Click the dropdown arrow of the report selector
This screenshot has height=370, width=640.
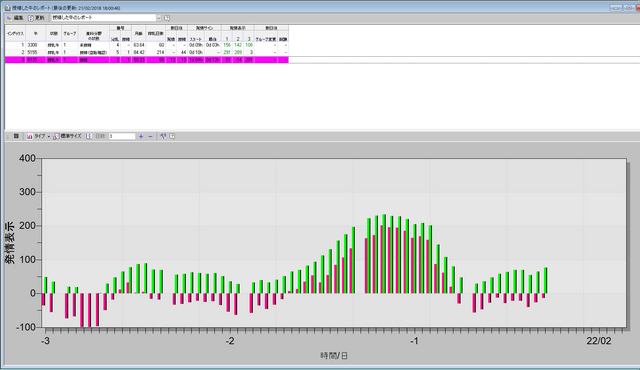coord(159,18)
